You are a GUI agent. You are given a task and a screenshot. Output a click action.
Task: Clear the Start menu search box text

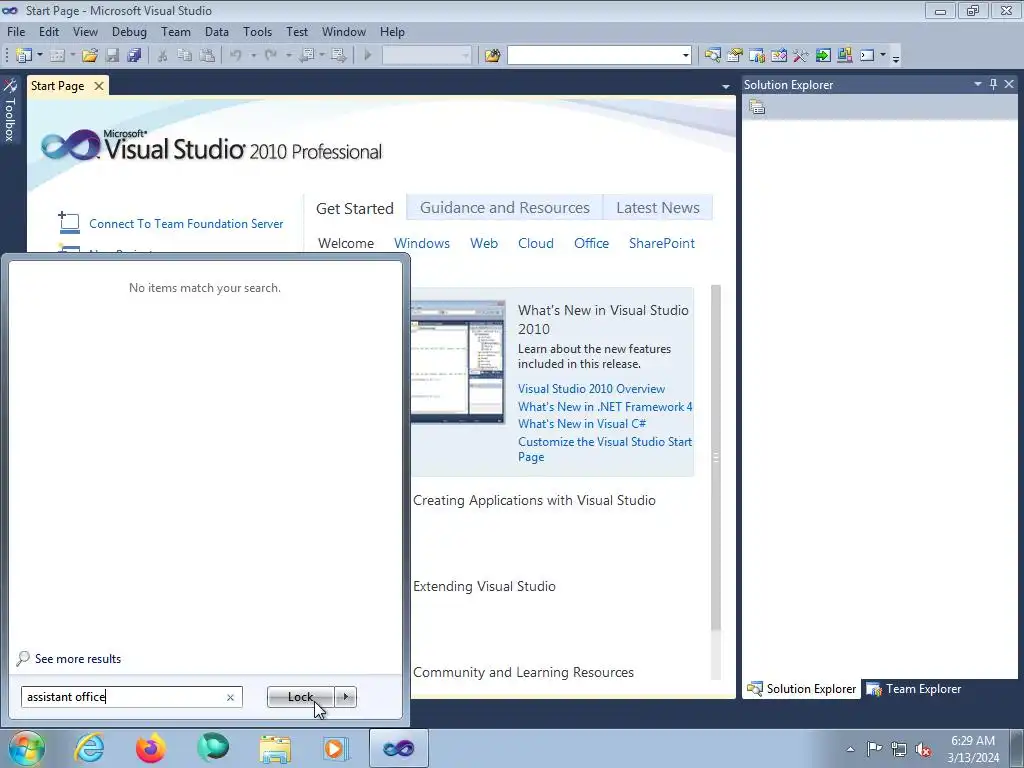231,697
